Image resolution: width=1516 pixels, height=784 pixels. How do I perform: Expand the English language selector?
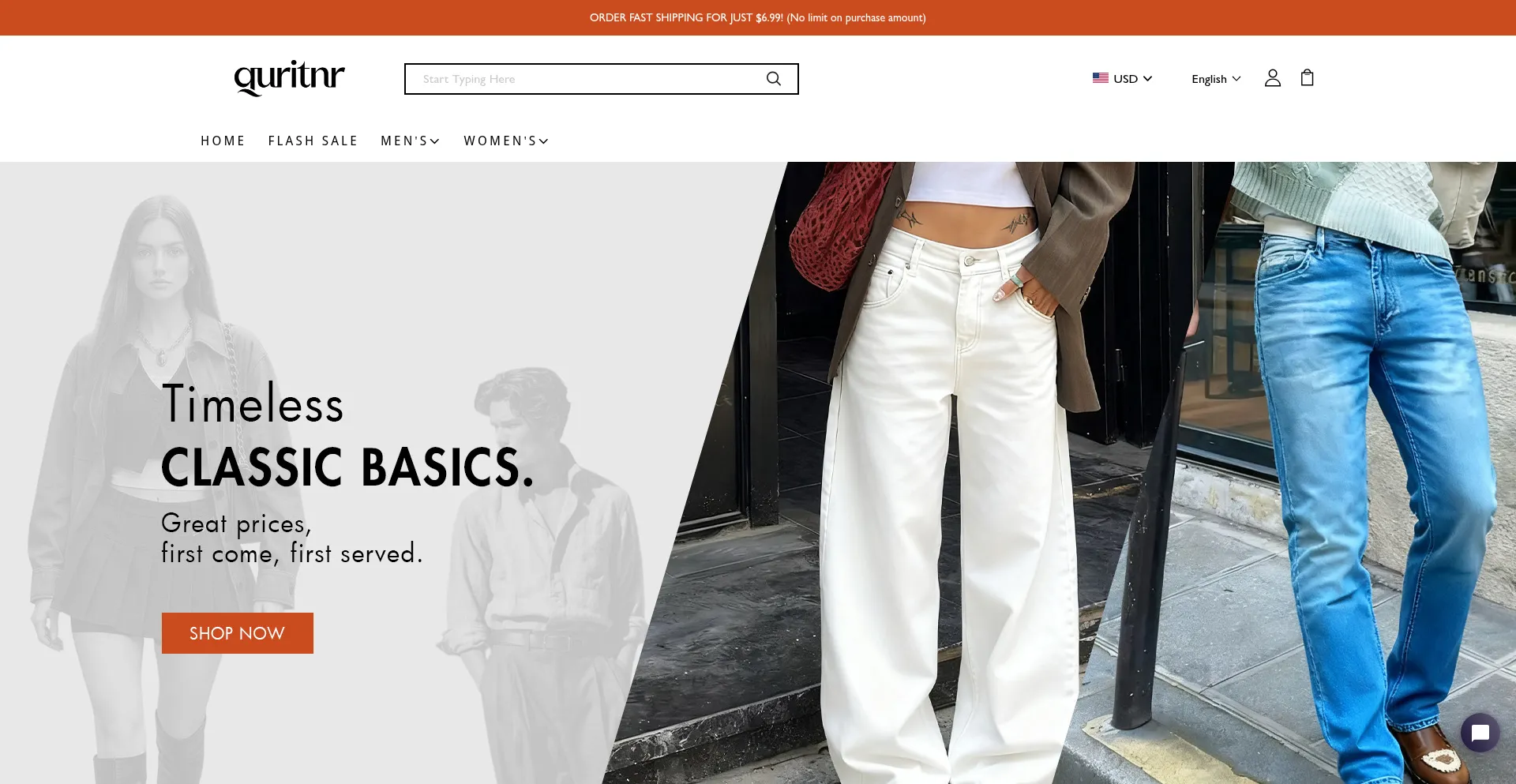(x=1216, y=79)
